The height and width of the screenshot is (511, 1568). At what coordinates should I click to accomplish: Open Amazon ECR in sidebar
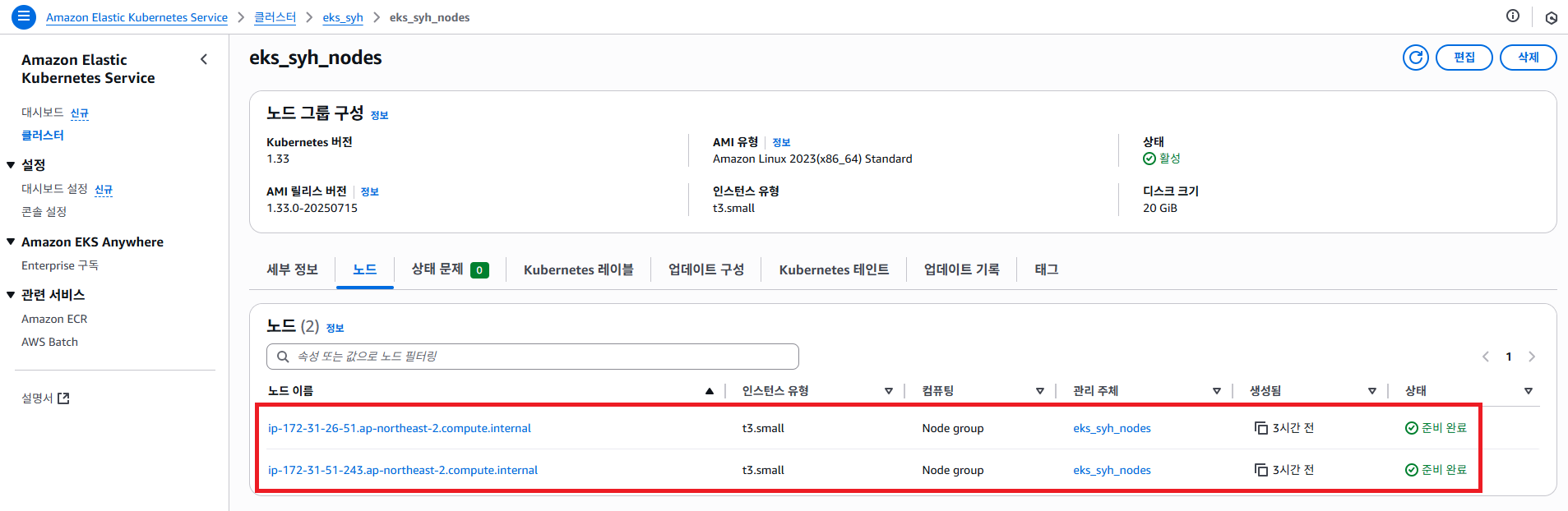click(x=54, y=319)
